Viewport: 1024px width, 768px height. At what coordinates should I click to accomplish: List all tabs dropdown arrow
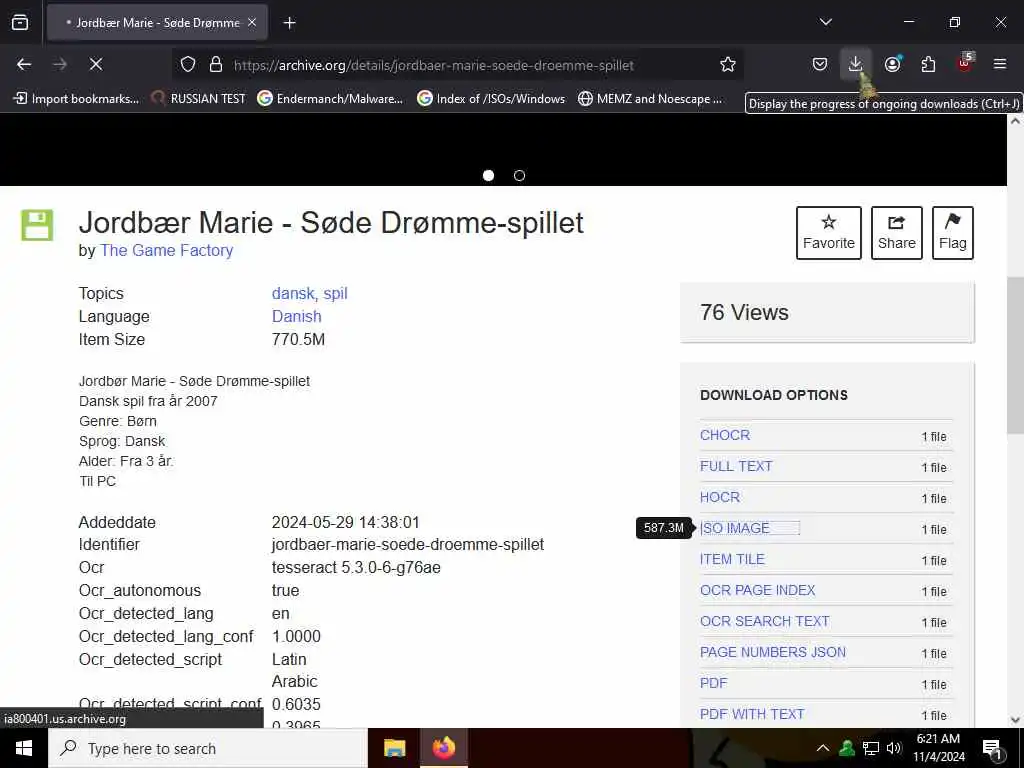(825, 22)
